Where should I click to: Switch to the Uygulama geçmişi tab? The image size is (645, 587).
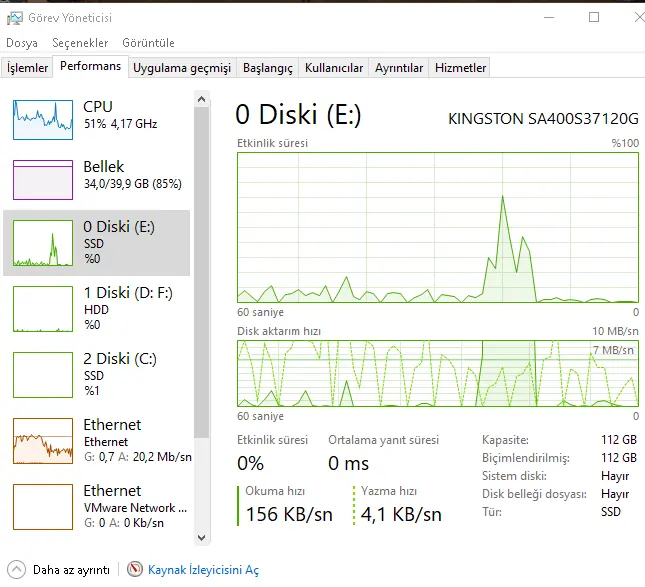click(x=182, y=67)
